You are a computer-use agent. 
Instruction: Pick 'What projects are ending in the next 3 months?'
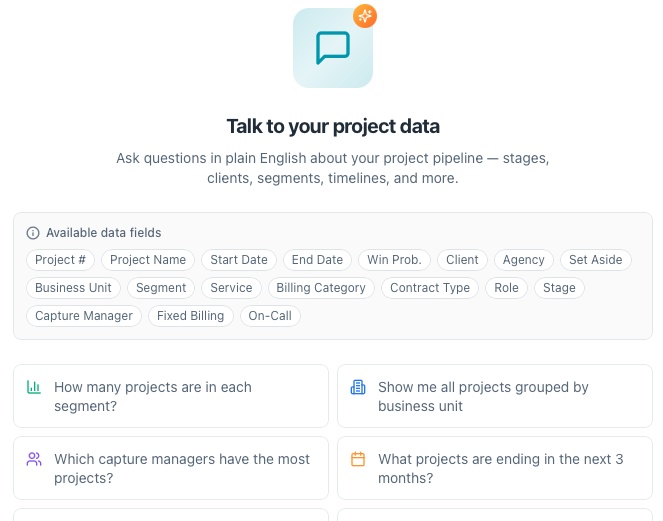pos(495,468)
